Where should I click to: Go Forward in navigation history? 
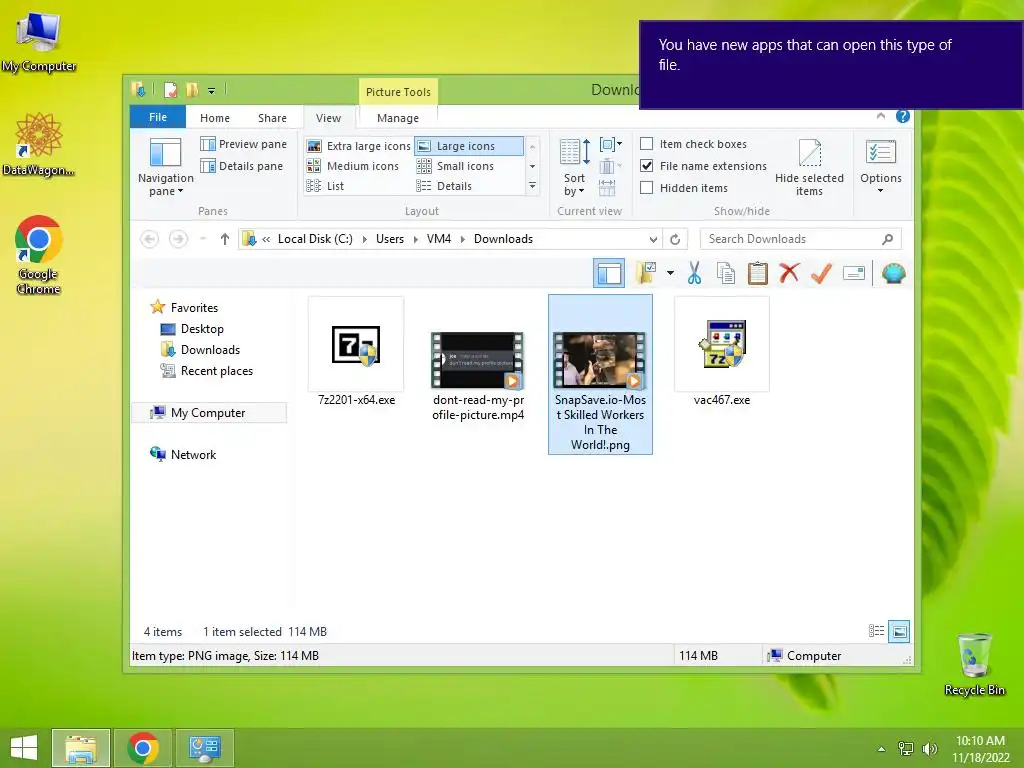(178, 239)
